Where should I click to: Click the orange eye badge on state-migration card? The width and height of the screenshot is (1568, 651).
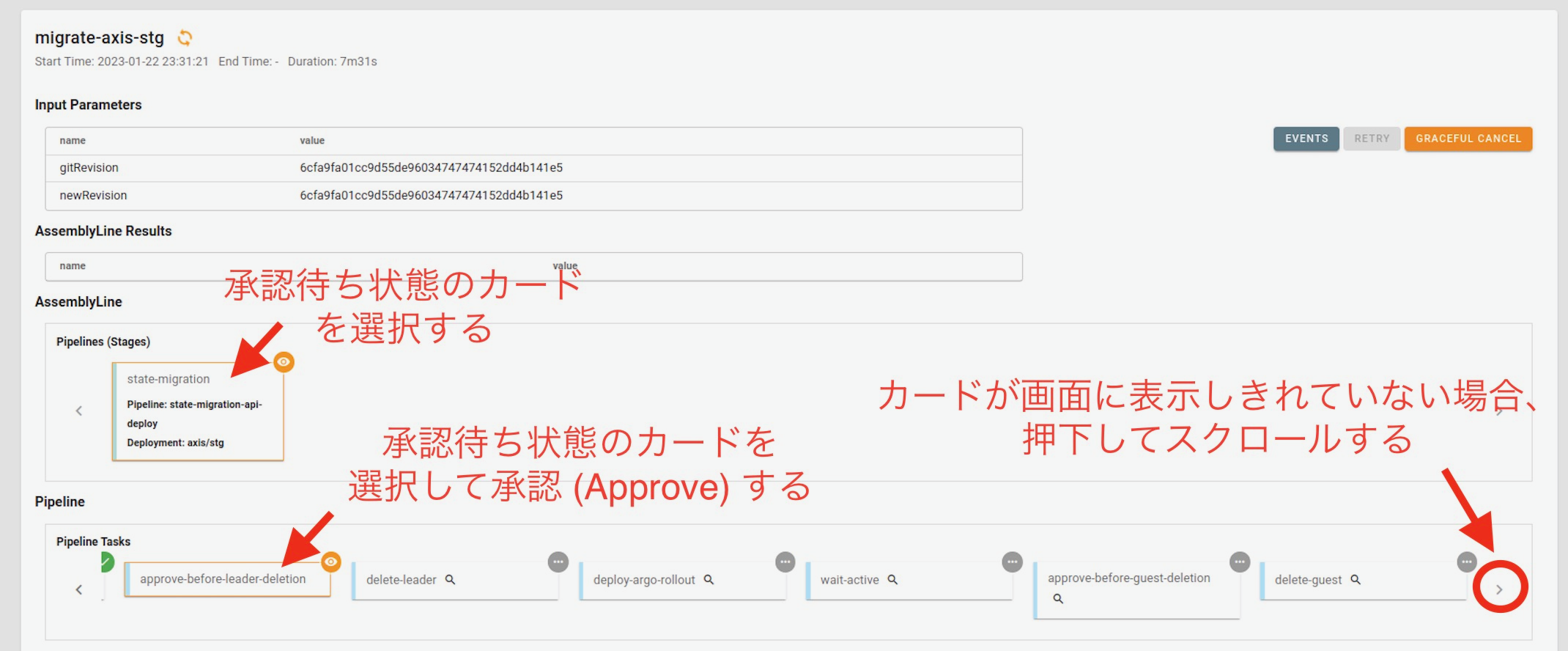[x=284, y=362]
